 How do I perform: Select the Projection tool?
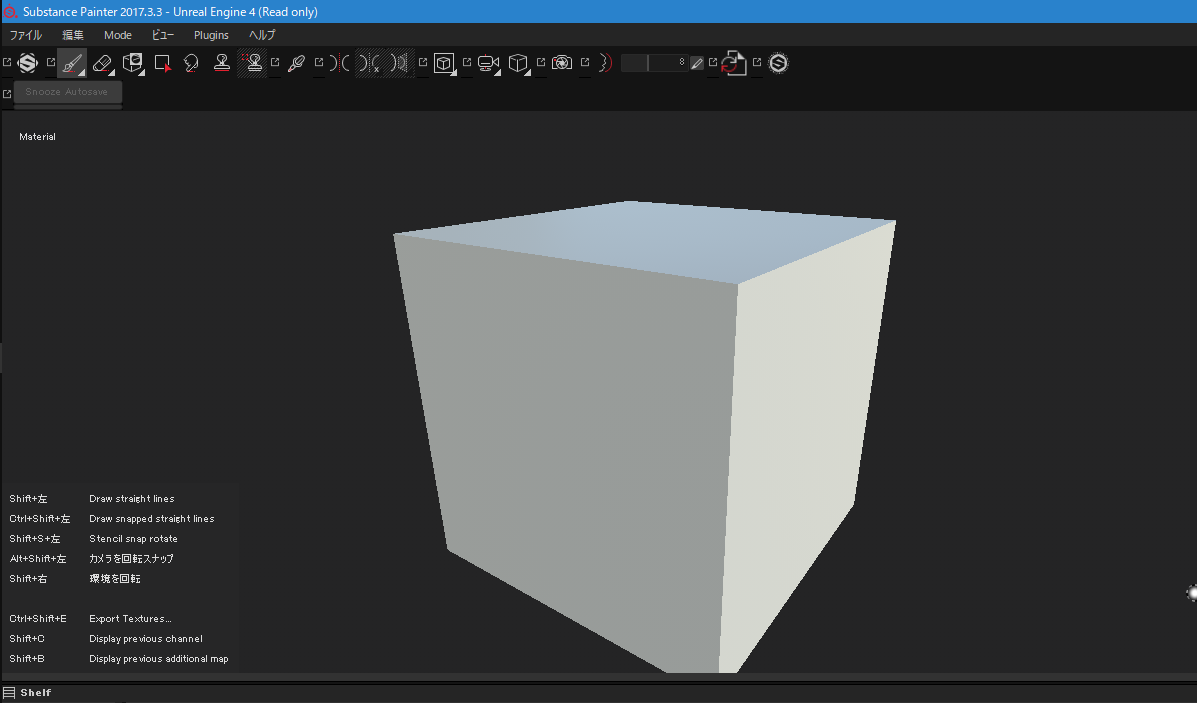point(133,63)
